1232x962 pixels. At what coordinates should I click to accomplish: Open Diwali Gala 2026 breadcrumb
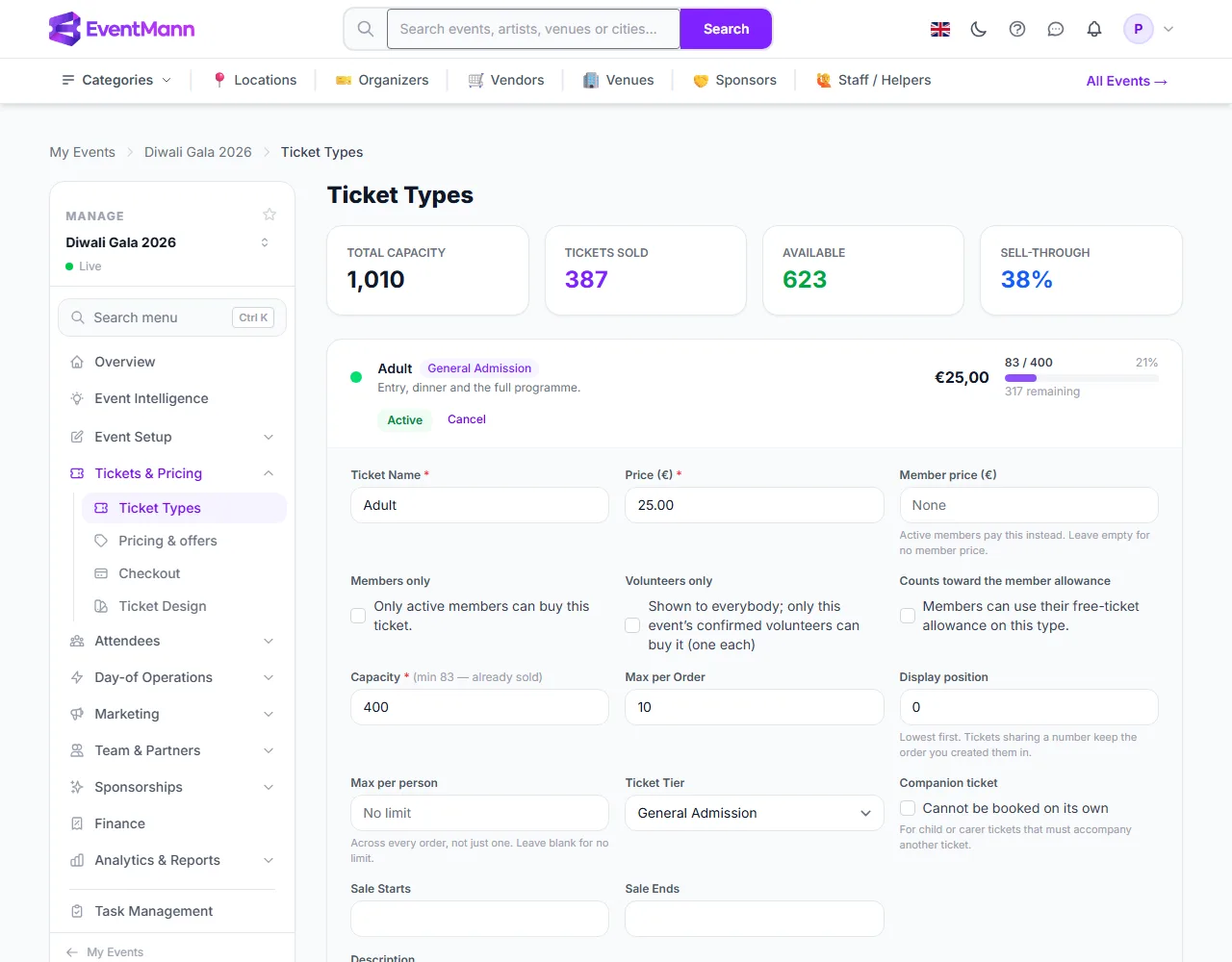click(198, 152)
